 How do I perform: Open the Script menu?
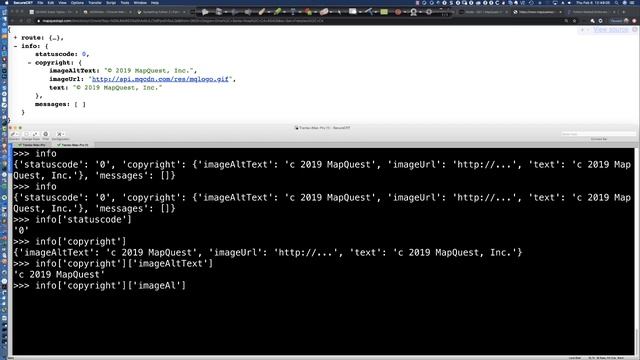[111, 2]
